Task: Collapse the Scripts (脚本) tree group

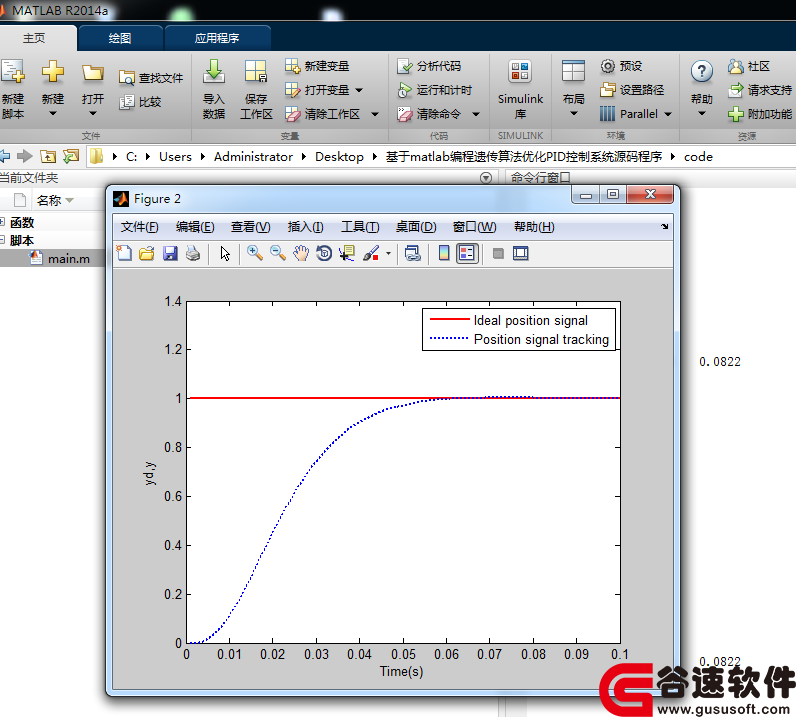Action: (2, 240)
